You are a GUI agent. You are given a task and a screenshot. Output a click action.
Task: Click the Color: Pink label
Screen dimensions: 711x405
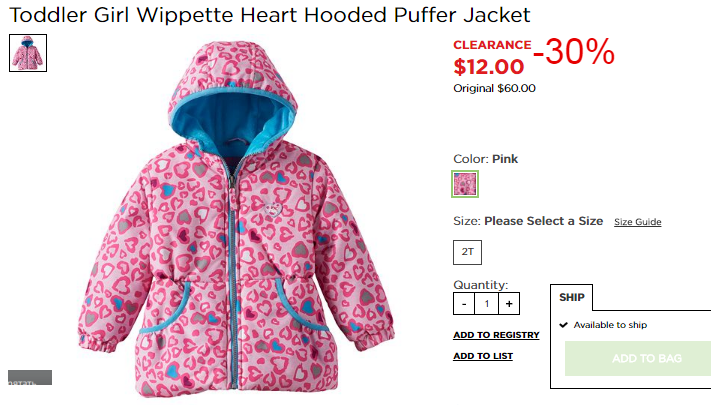[485, 159]
